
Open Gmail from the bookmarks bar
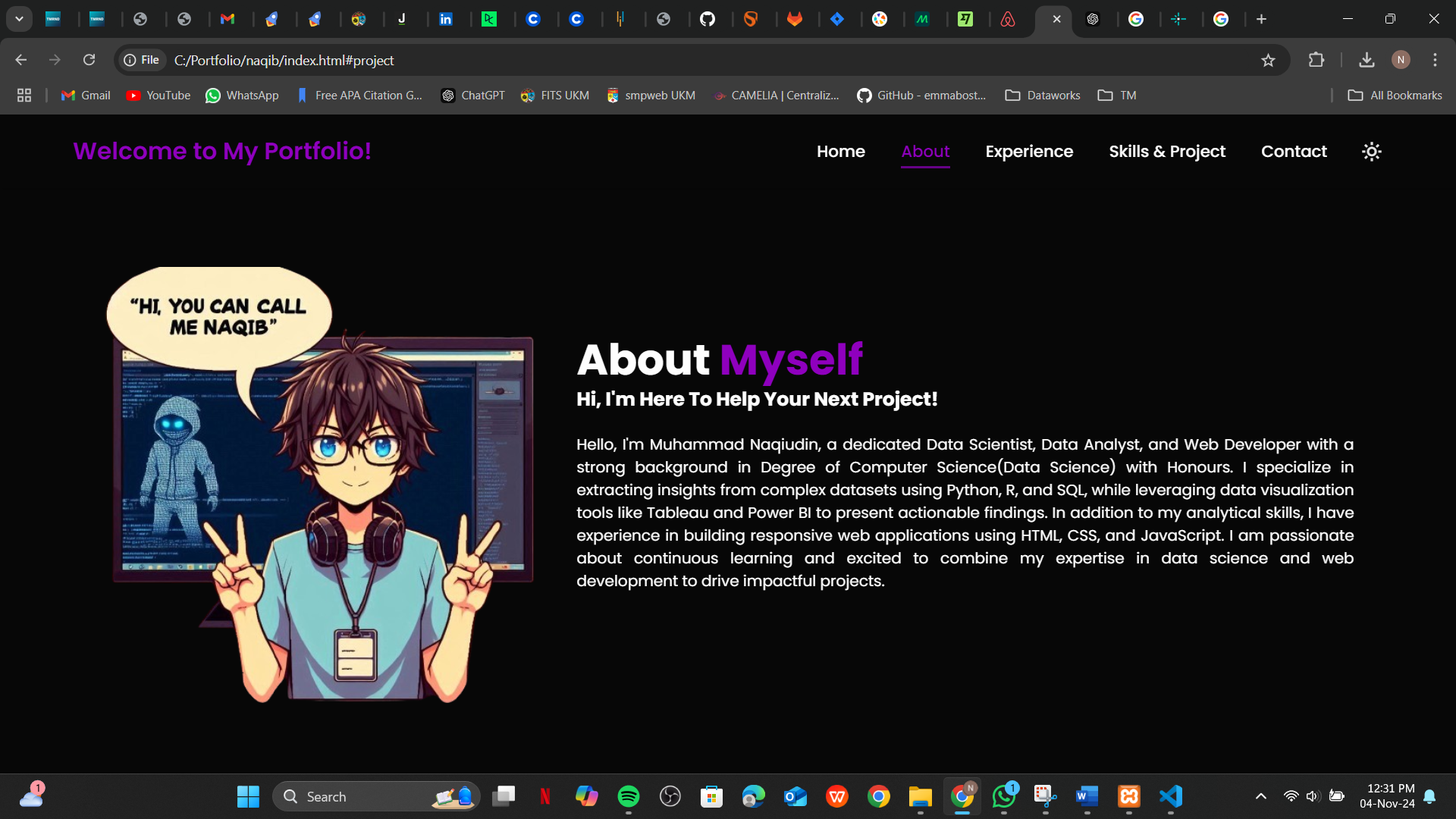point(85,95)
